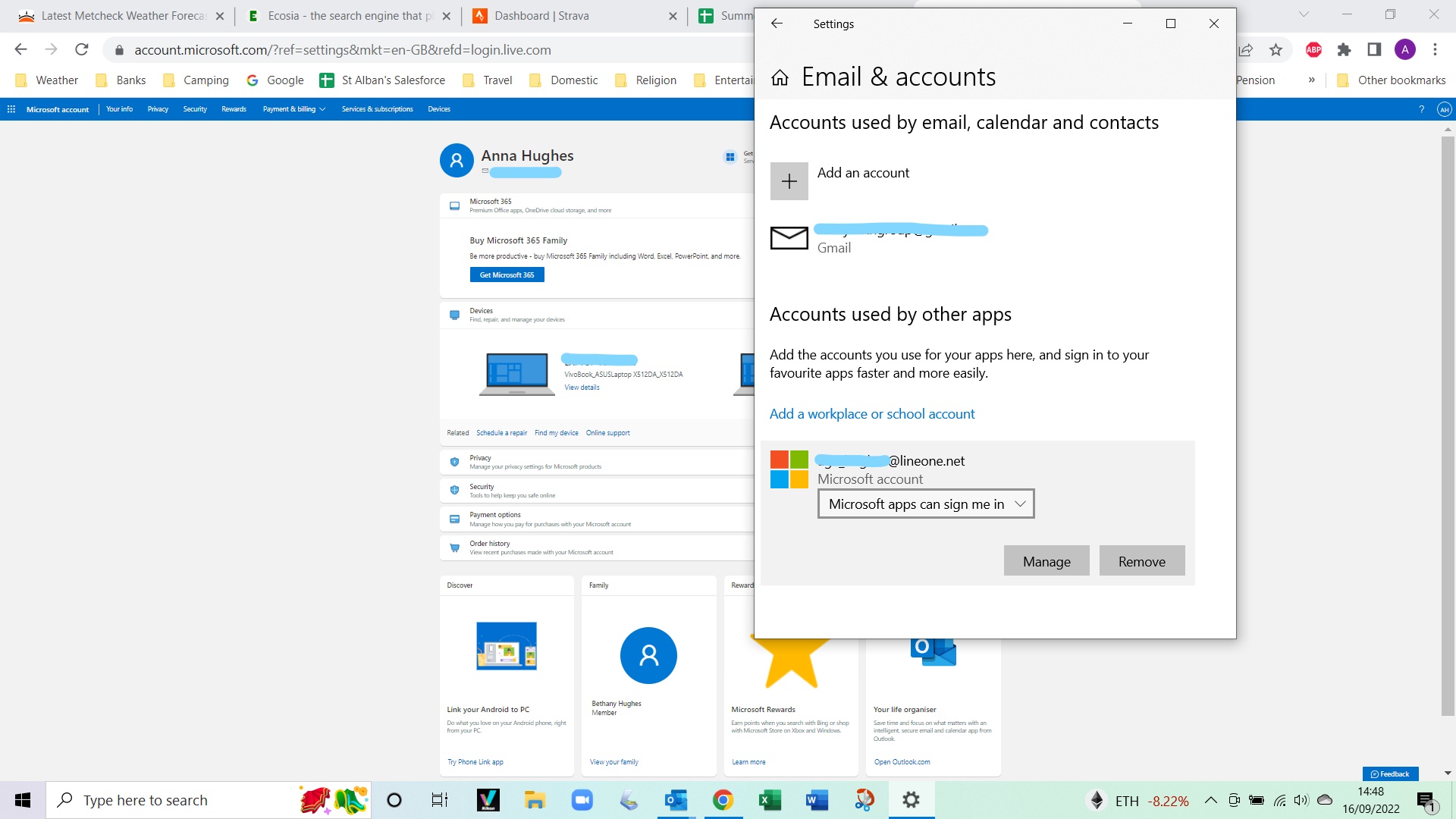Open Excel from the taskbar

(x=770, y=800)
